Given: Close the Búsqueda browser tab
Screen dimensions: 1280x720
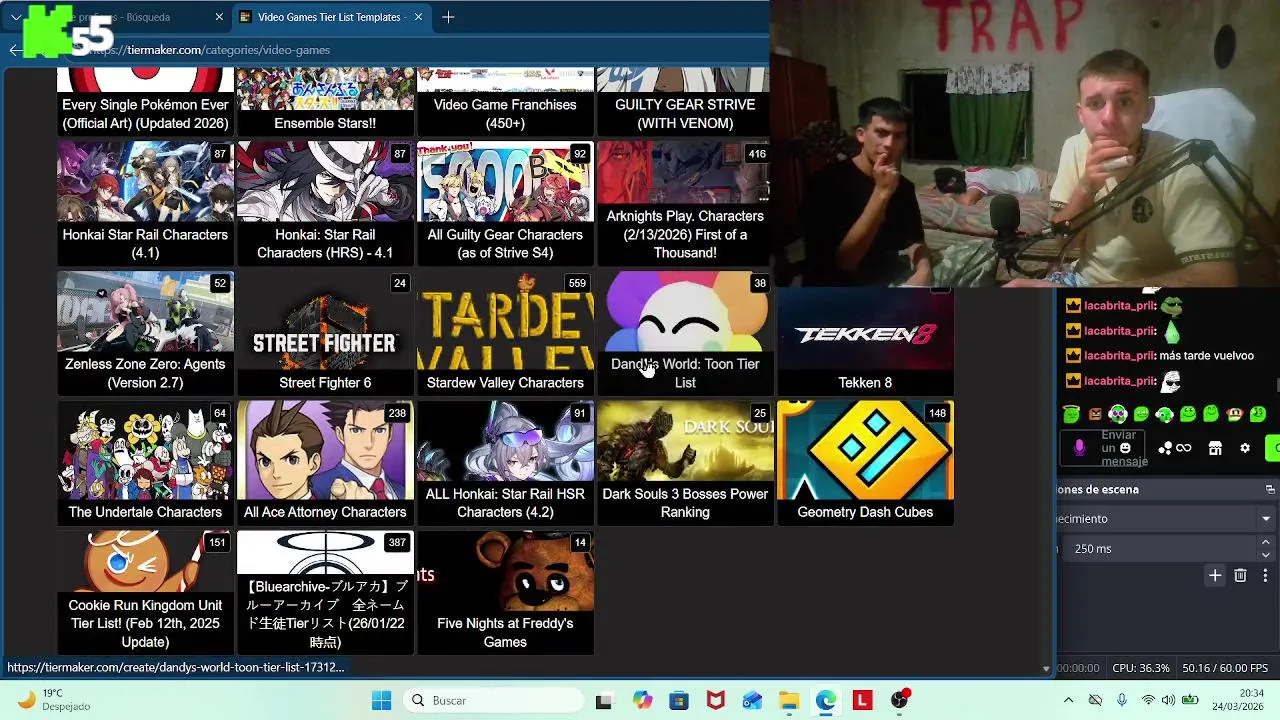Looking at the screenshot, I should coord(219,17).
